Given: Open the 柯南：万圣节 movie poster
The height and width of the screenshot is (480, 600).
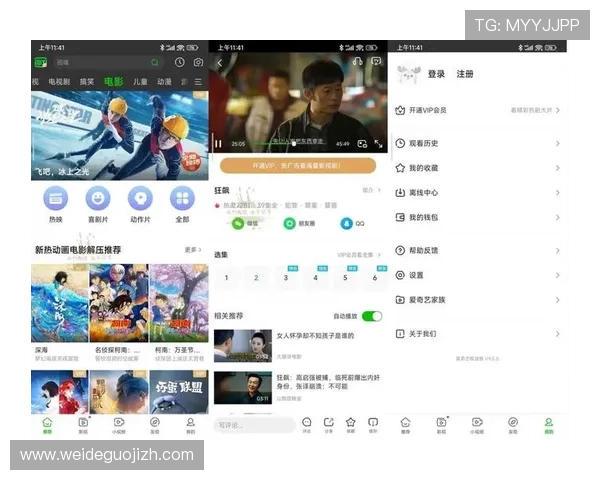Looking at the screenshot, I should [x=179, y=303].
